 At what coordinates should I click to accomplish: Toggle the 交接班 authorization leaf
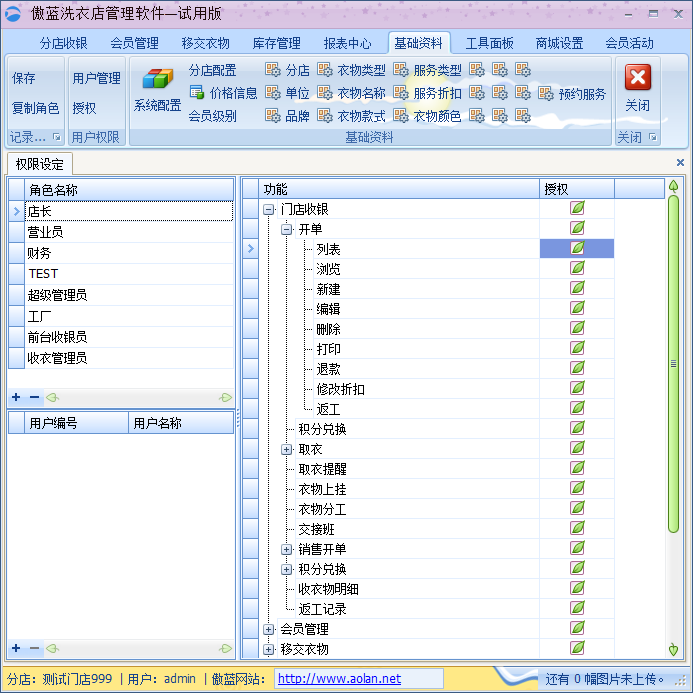click(x=577, y=529)
